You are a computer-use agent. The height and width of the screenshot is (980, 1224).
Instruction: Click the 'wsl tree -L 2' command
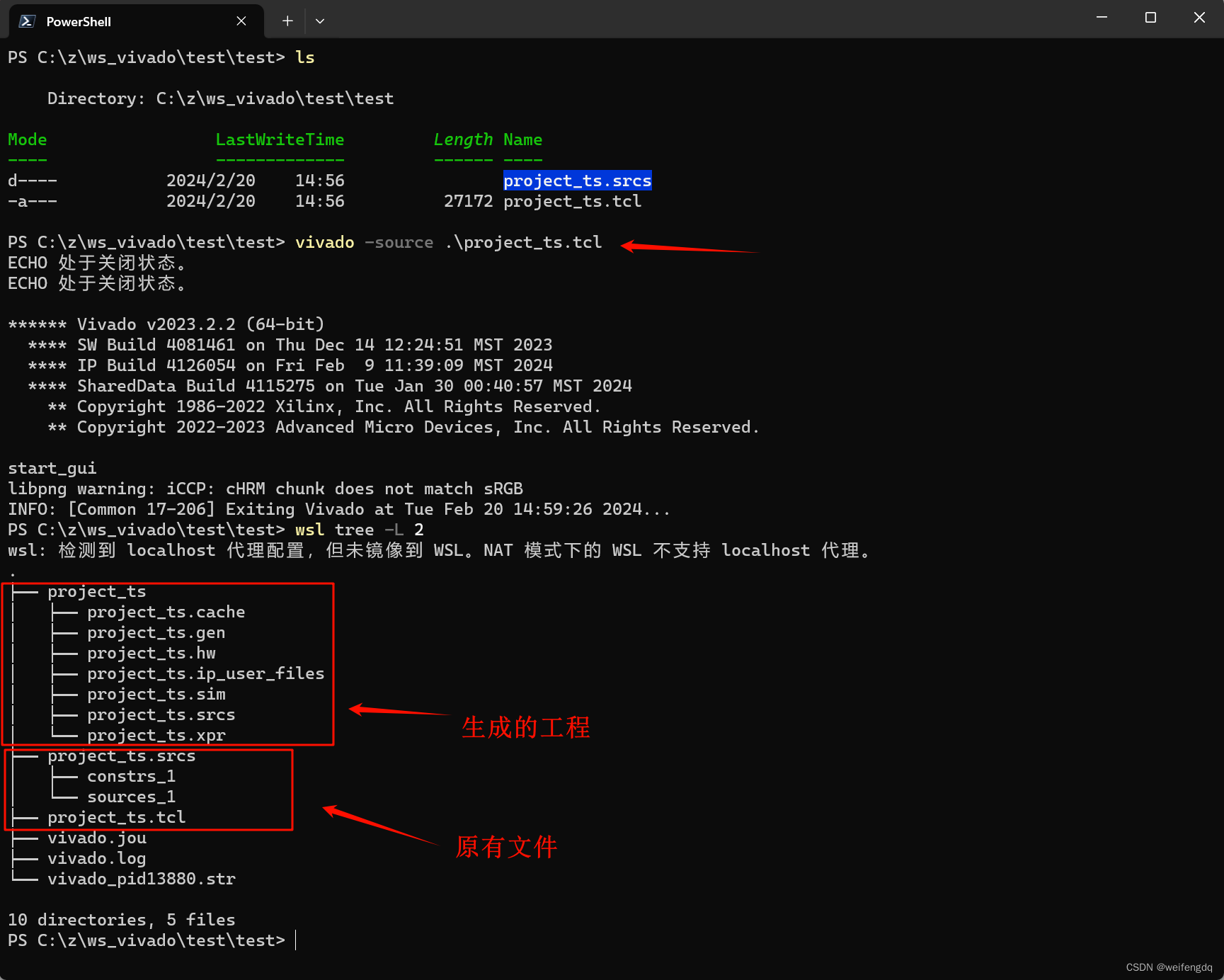pos(359,530)
